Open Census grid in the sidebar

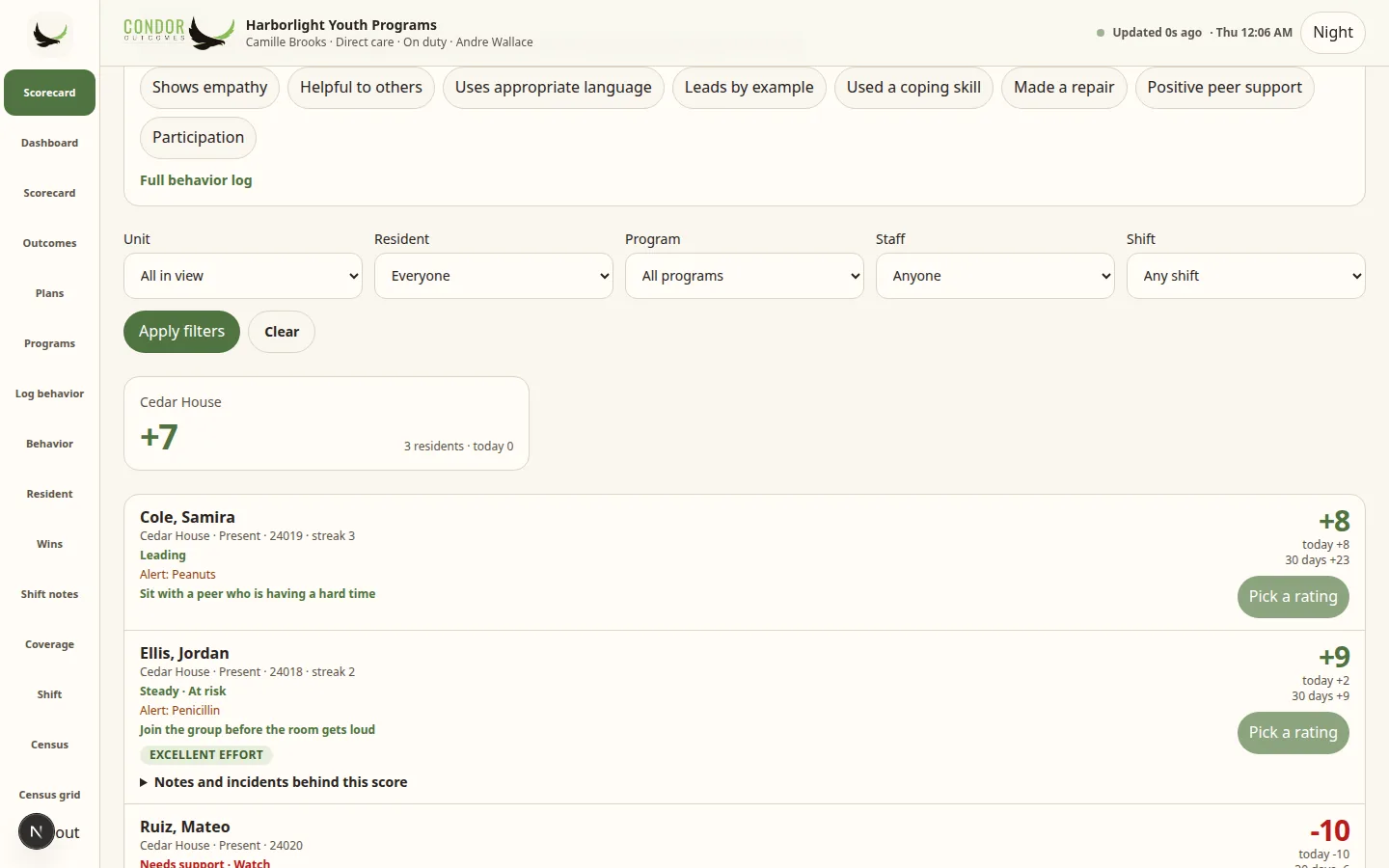49,795
